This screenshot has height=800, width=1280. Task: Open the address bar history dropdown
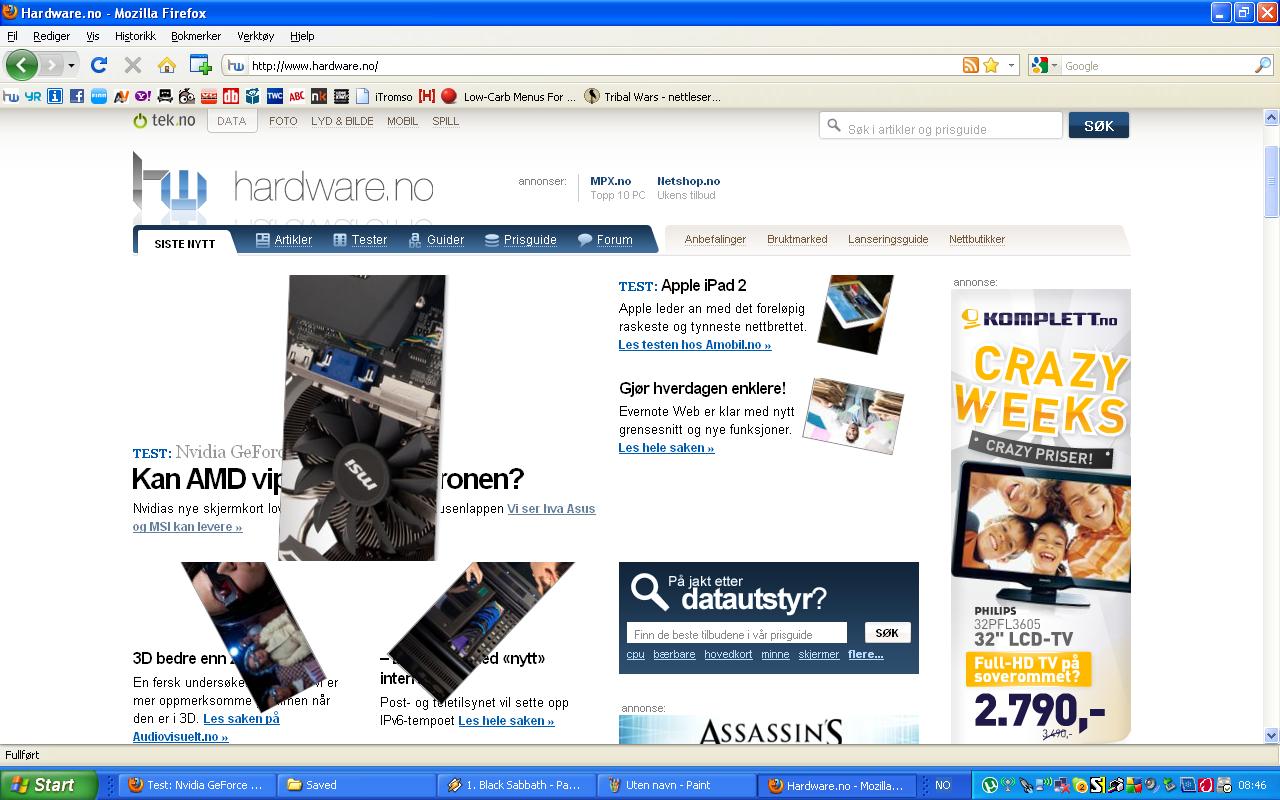pyautogui.click(x=1011, y=66)
